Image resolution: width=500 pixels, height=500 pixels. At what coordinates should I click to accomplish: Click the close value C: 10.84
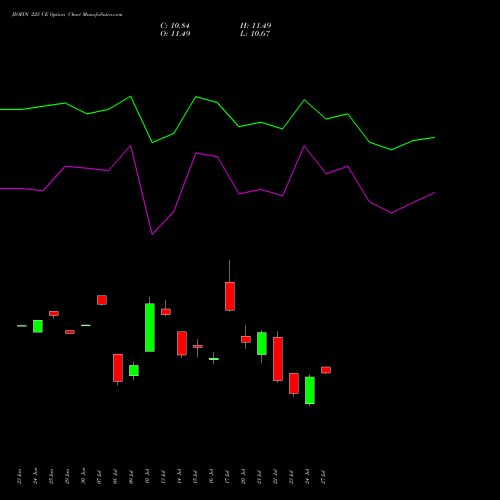pos(175,26)
